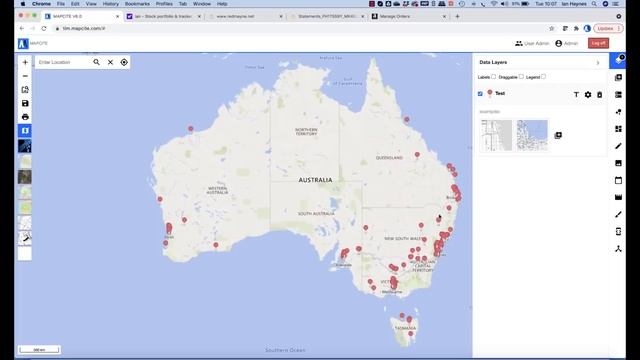Open the mobile device icon in right sidebar
The height and width of the screenshot is (360, 640).
(618, 231)
